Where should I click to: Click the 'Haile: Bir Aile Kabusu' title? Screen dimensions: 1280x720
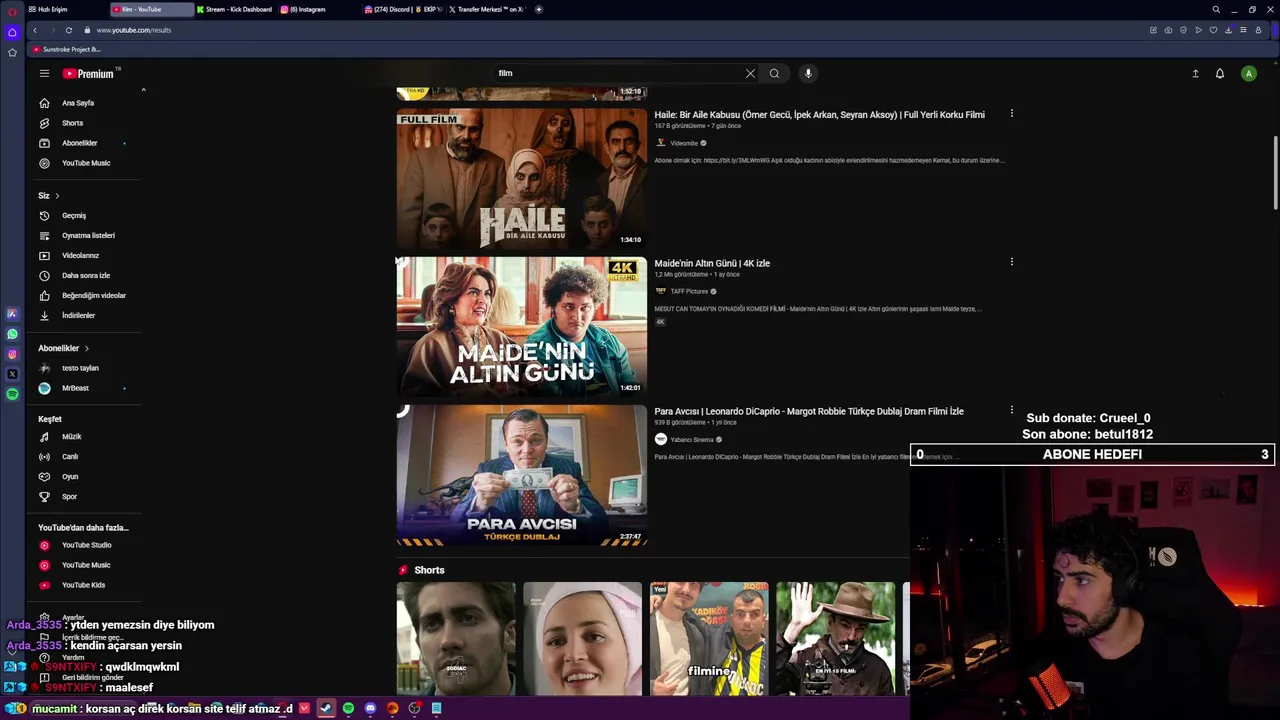[x=819, y=115]
